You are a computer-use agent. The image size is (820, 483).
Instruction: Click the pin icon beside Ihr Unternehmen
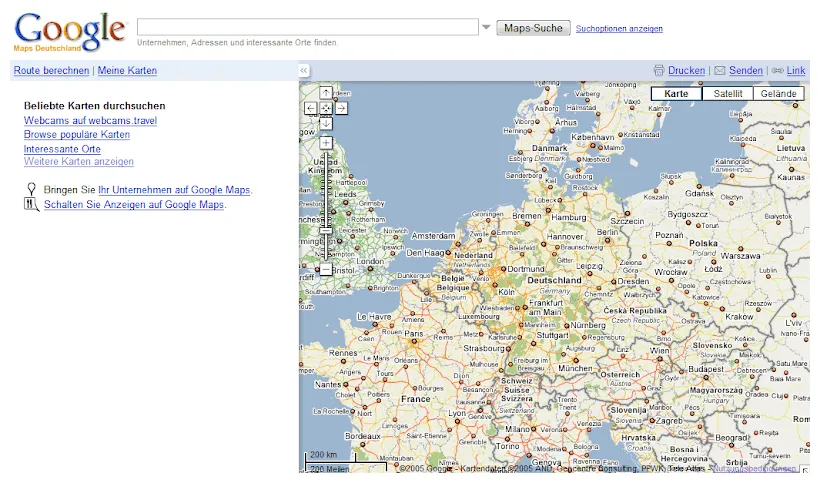pos(31,189)
